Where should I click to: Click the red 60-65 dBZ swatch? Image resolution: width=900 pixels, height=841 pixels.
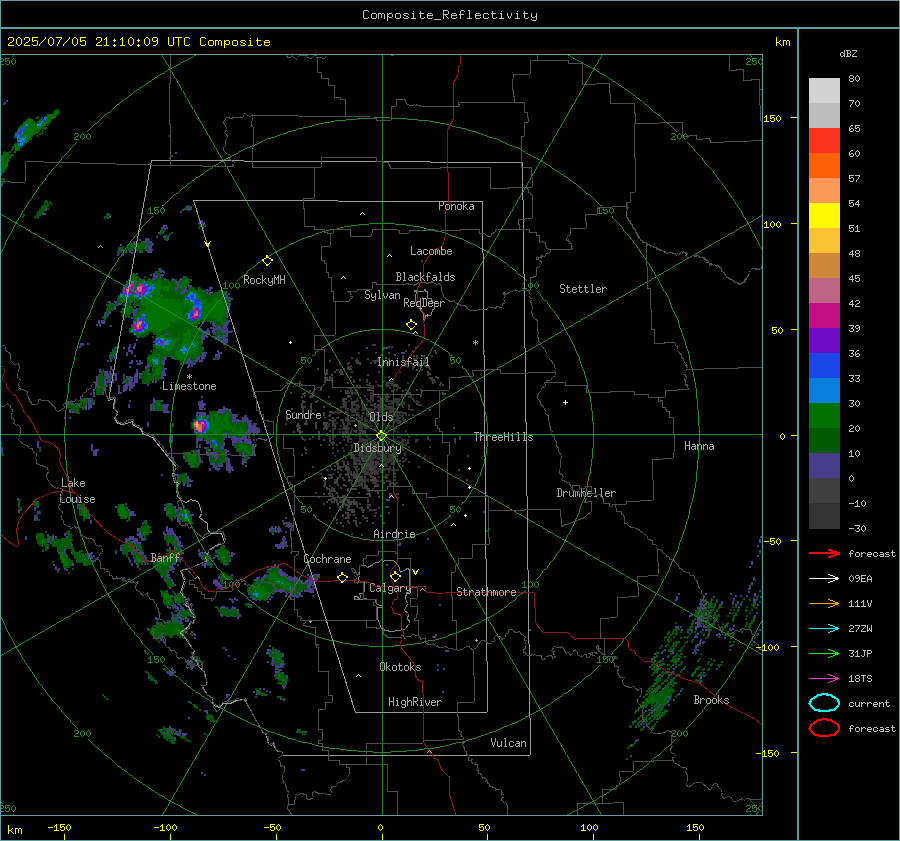[x=824, y=141]
